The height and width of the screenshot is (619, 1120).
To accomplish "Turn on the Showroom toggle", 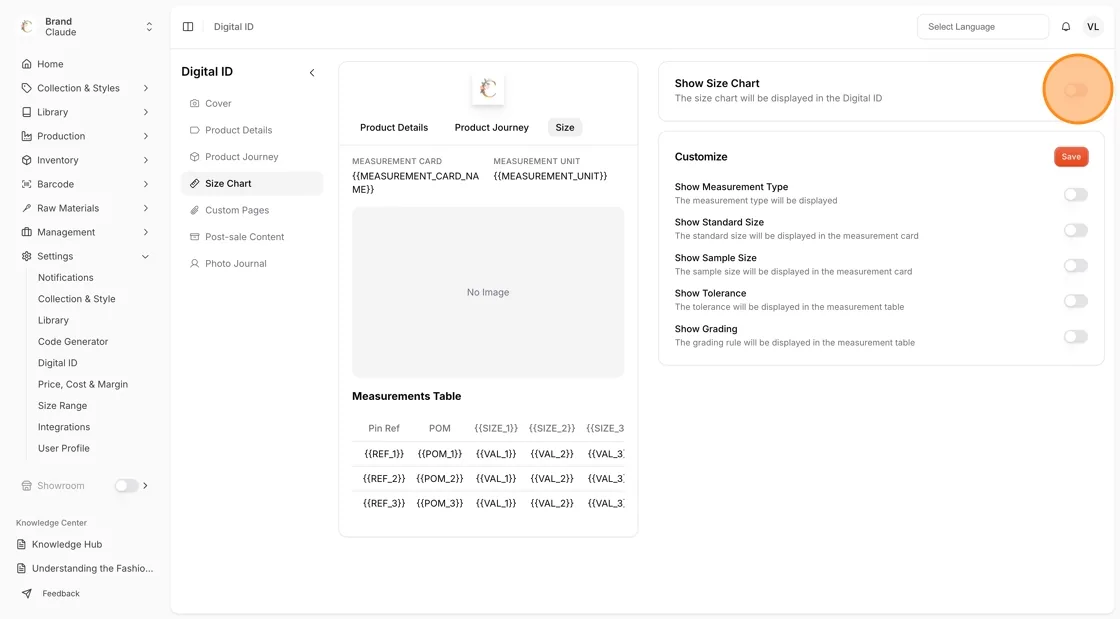I will click(x=126, y=485).
